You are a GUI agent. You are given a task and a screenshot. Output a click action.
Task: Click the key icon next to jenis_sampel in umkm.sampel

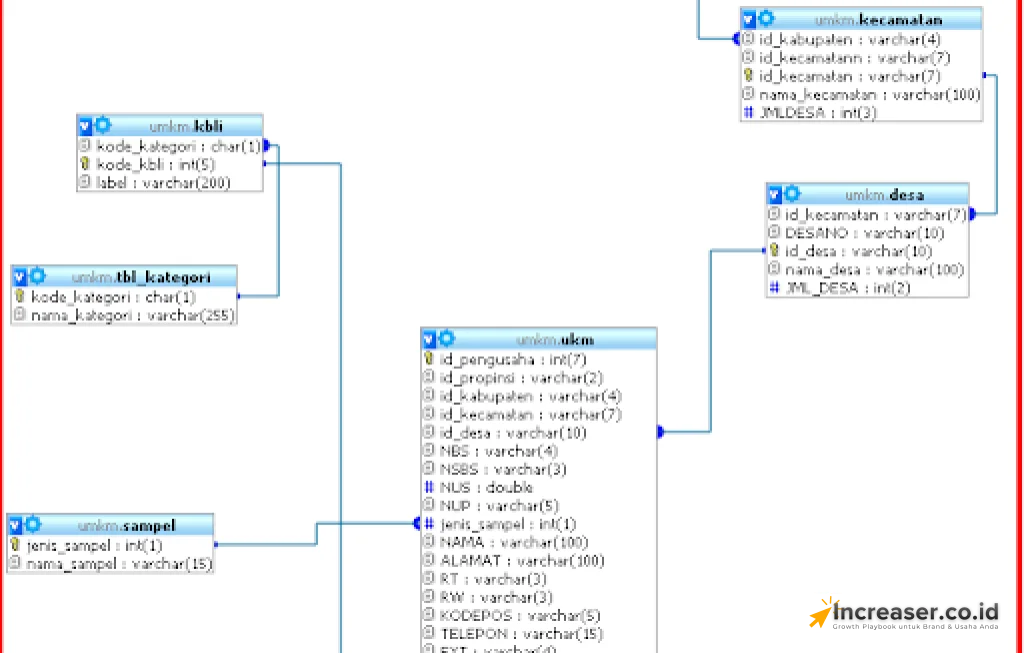(x=15, y=545)
